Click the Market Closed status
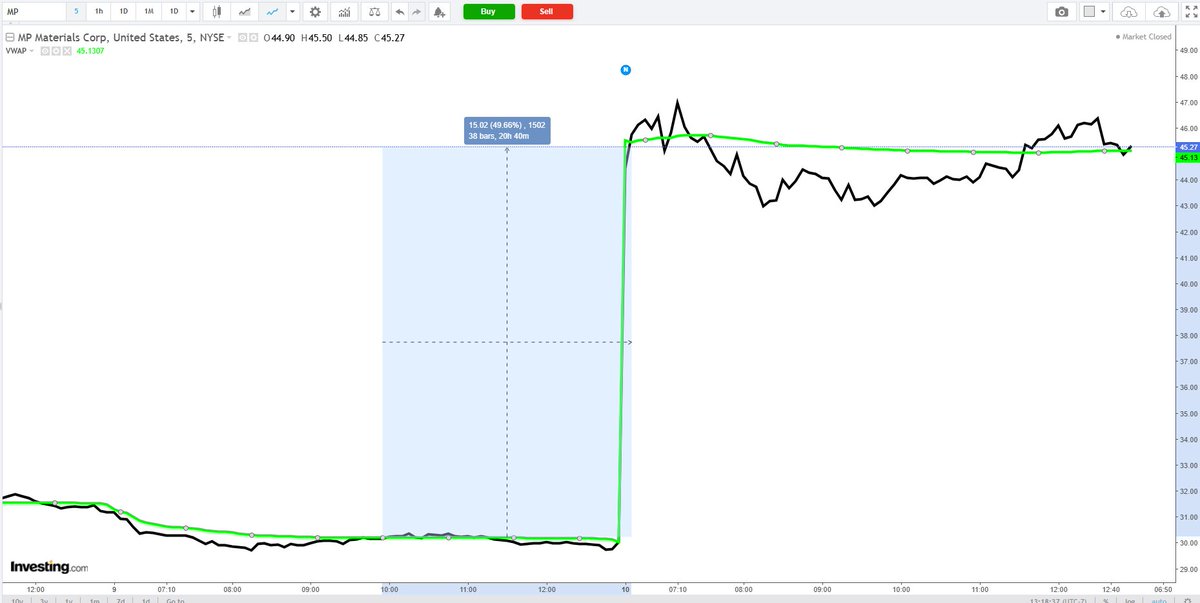The height and width of the screenshot is (603, 1200). coord(1144,37)
